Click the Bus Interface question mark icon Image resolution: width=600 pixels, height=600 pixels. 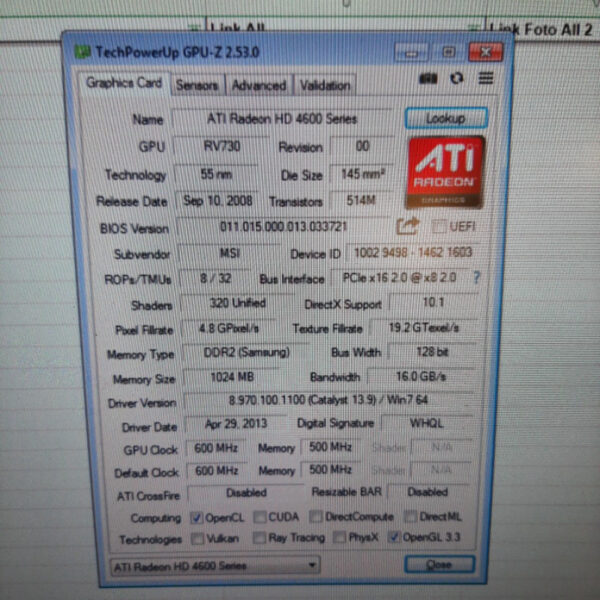pyautogui.click(x=477, y=279)
